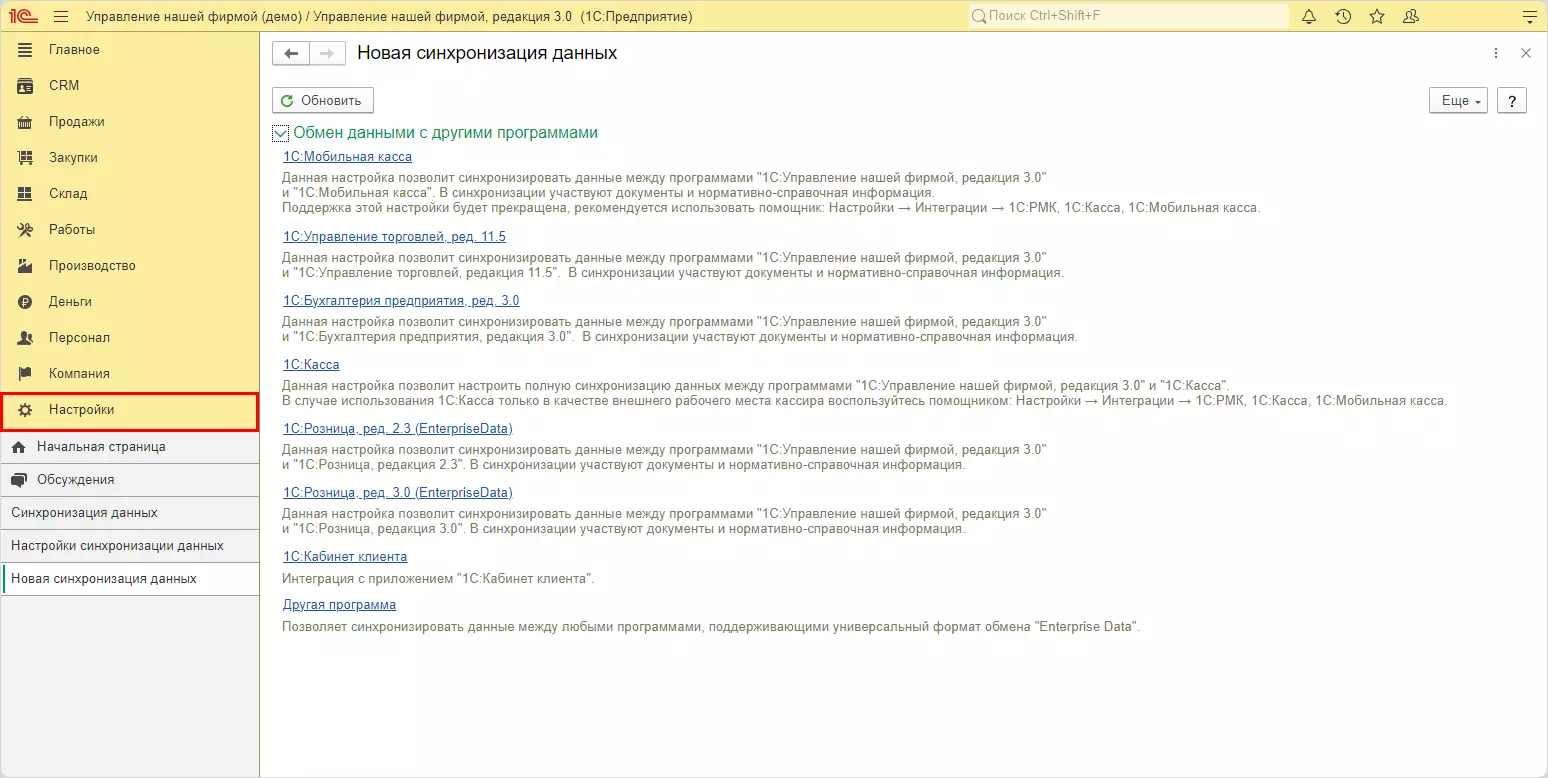Open notifications bell icon
This screenshot has width=1548, height=778.
coord(1309,16)
